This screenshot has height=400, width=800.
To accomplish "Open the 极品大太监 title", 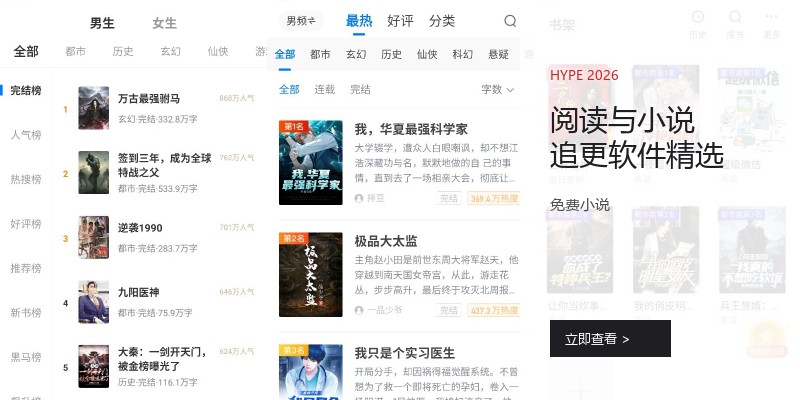I will tap(386, 241).
